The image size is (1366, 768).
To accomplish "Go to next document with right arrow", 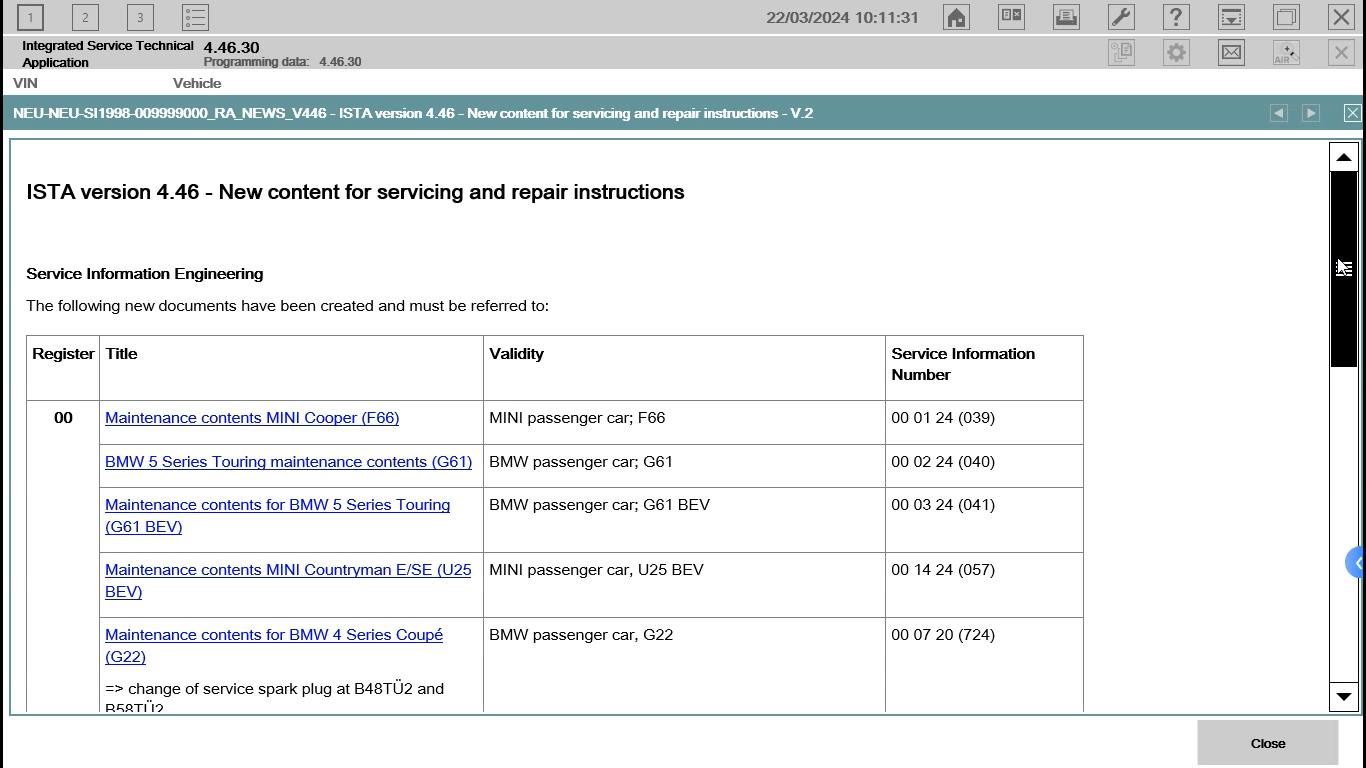I will pos(1311,113).
